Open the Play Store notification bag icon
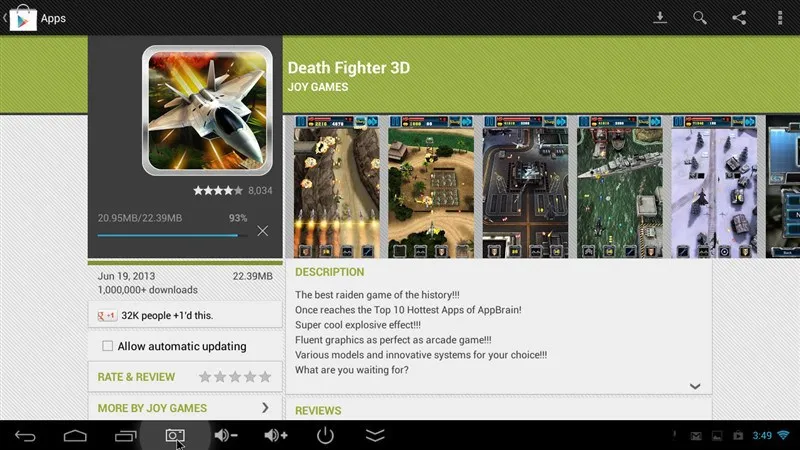The image size is (800, 450). pos(738,435)
